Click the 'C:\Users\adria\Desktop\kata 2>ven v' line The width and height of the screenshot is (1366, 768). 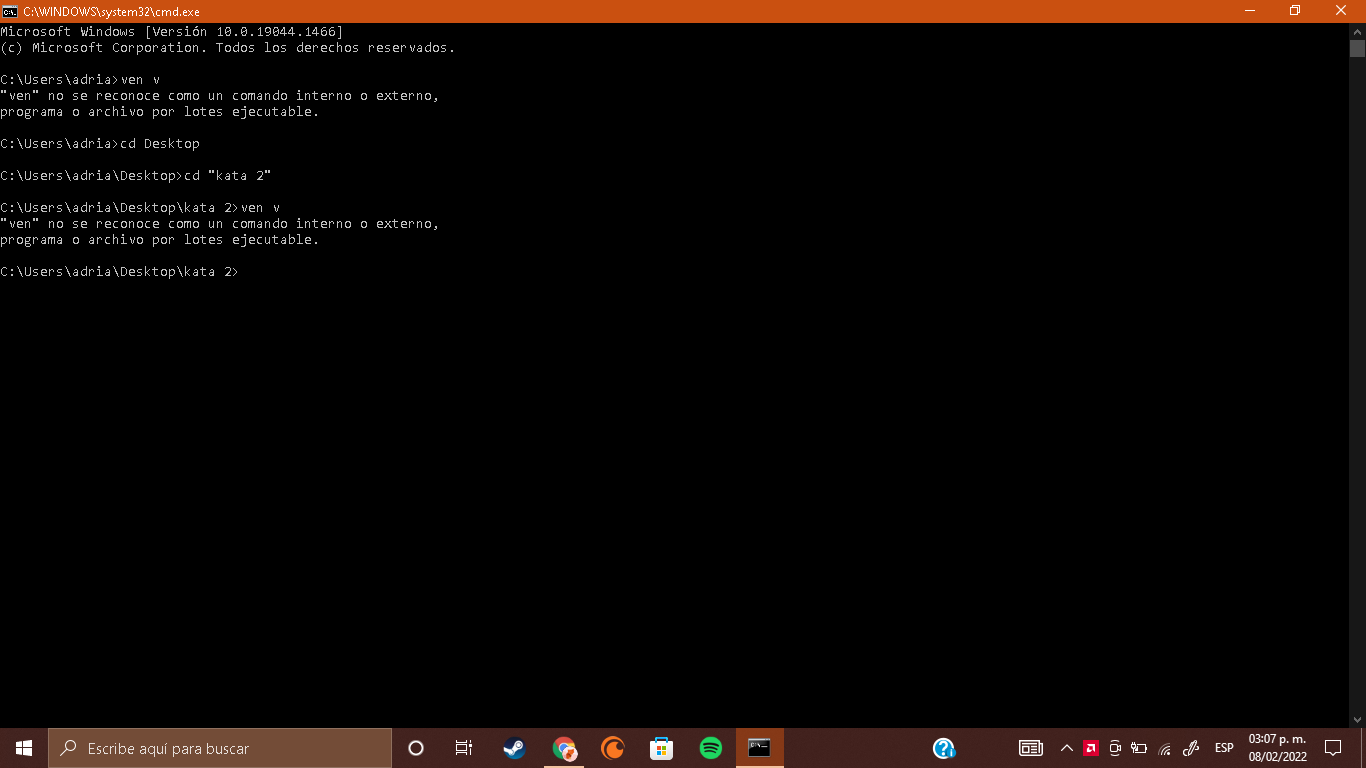pos(140,208)
